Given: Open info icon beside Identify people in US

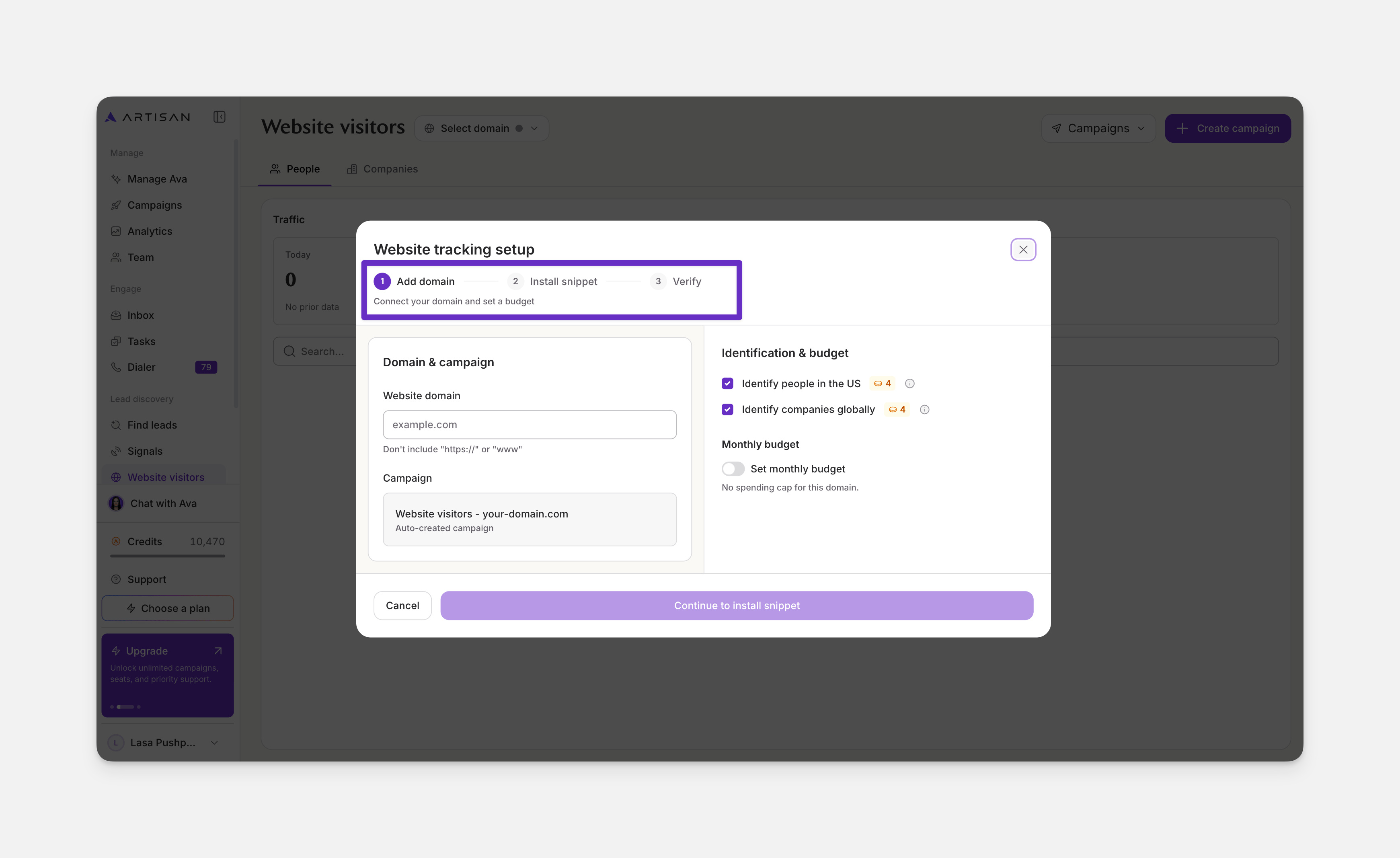Looking at the screenshot, I should pyautogui.click(x=909, y=384).
